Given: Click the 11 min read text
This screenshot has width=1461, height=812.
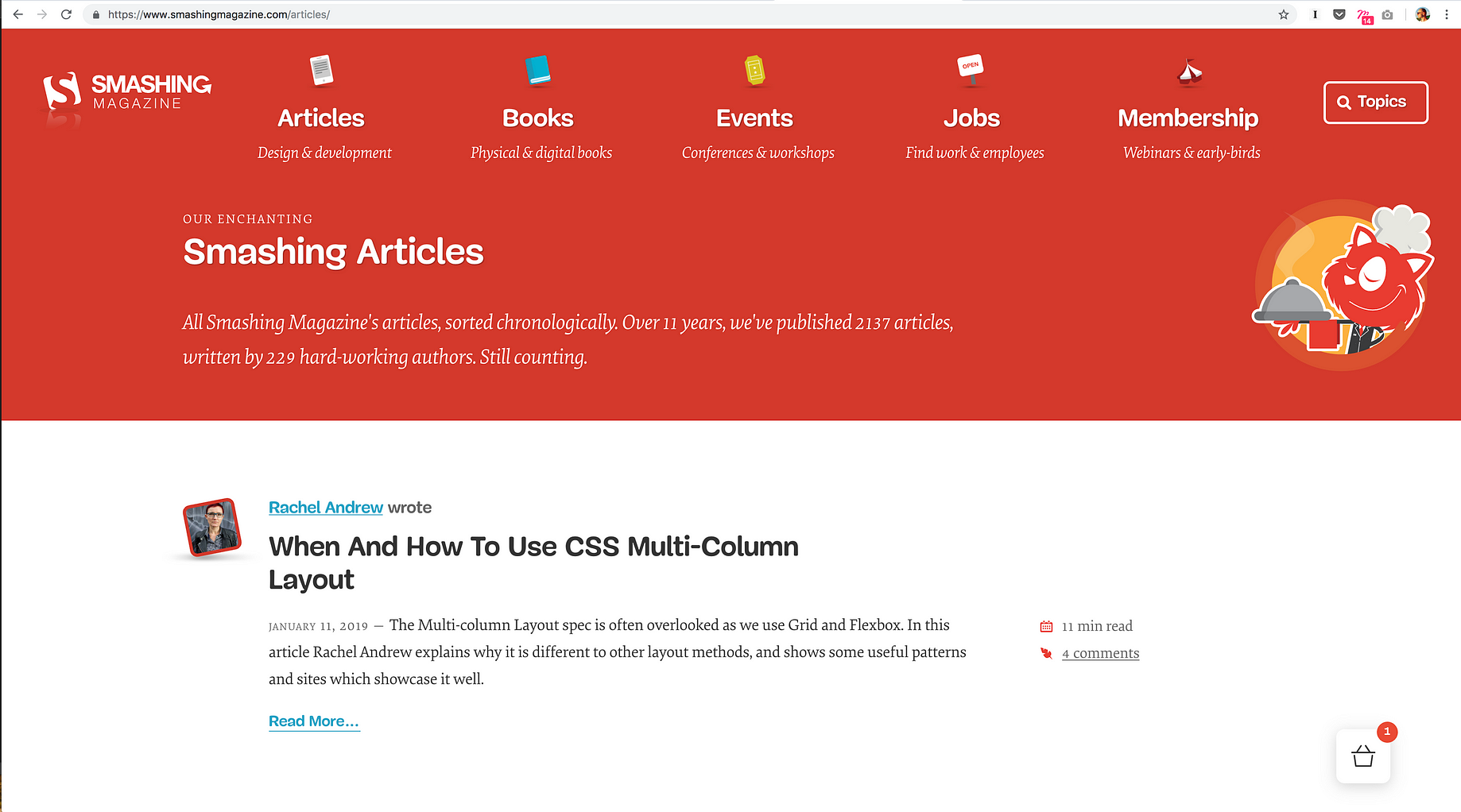Looking at the screenshot, I should click(1097, 626).
